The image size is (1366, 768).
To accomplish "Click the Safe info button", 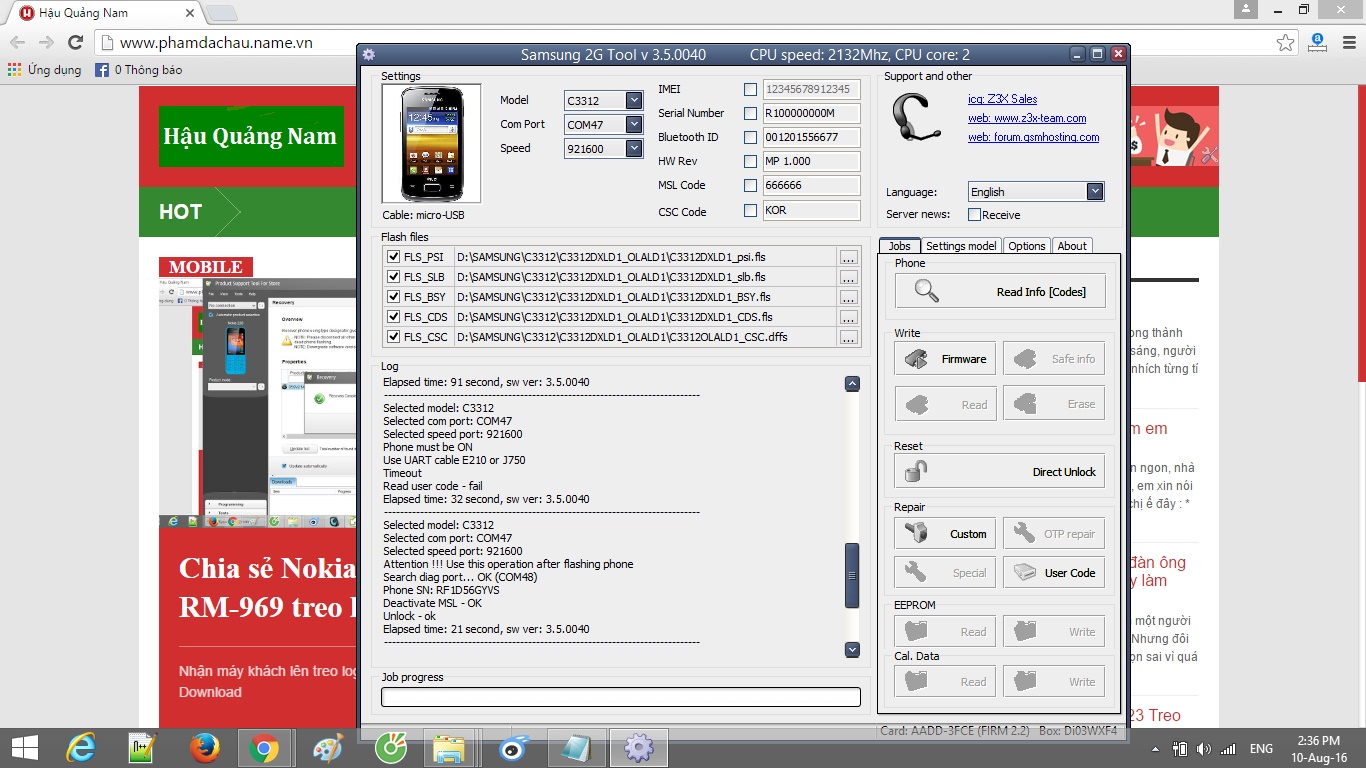I will [1054, 359].
